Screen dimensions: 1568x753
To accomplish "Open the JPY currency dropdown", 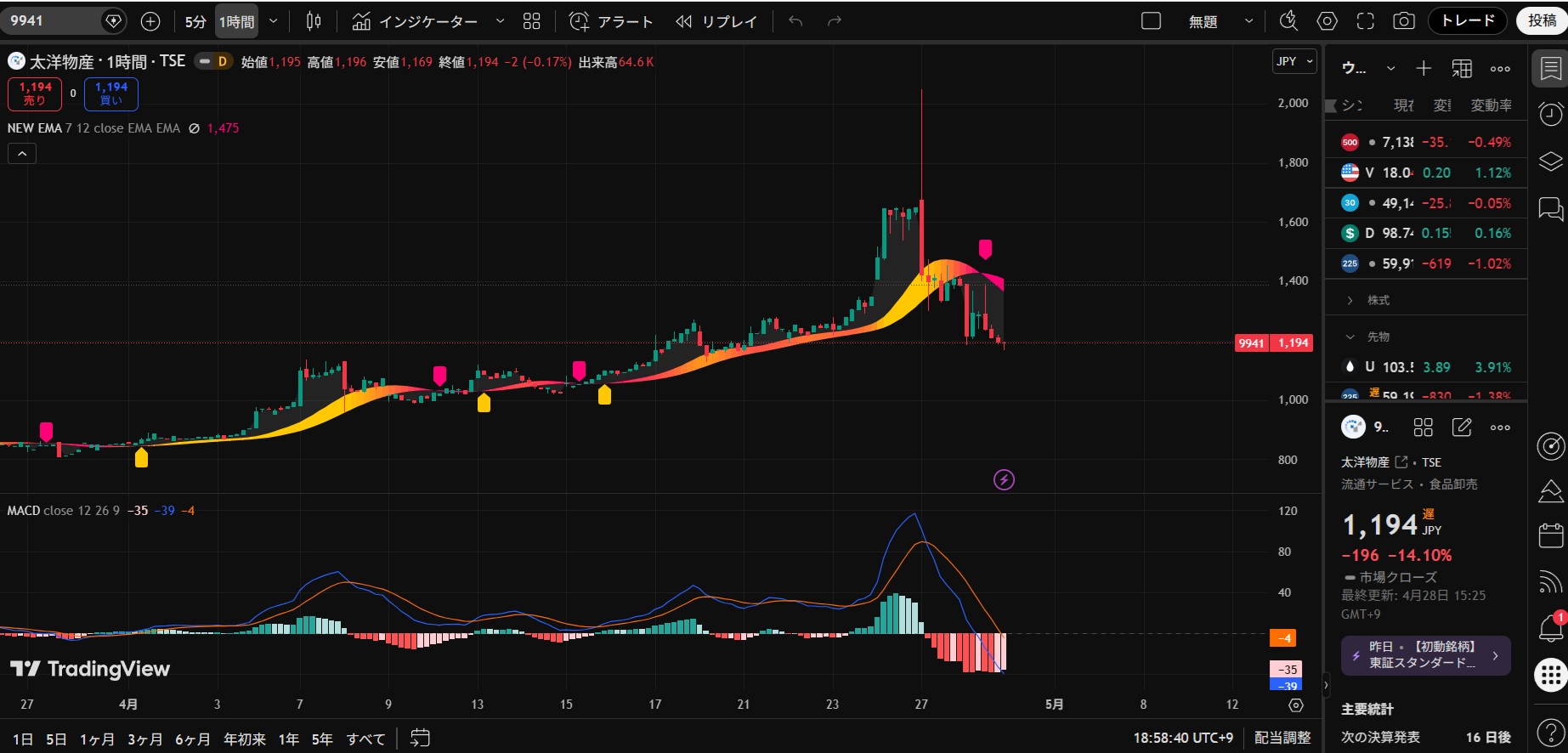I will tap(1294, 61).
